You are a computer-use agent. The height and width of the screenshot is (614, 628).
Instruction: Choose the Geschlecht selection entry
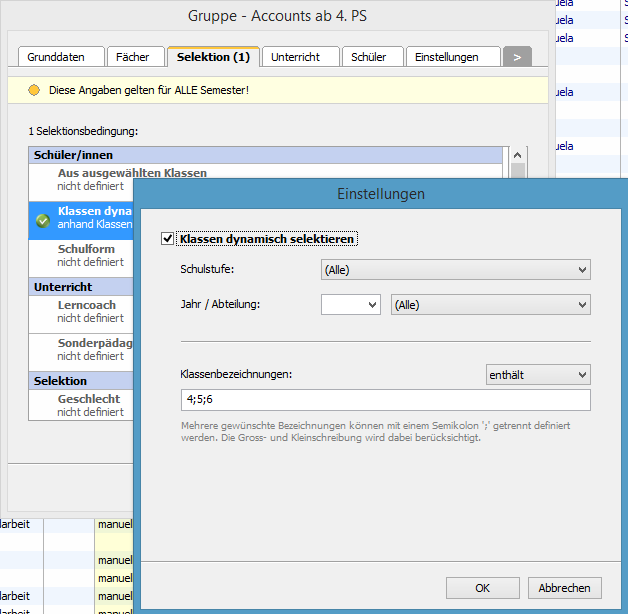click(89, 405)
